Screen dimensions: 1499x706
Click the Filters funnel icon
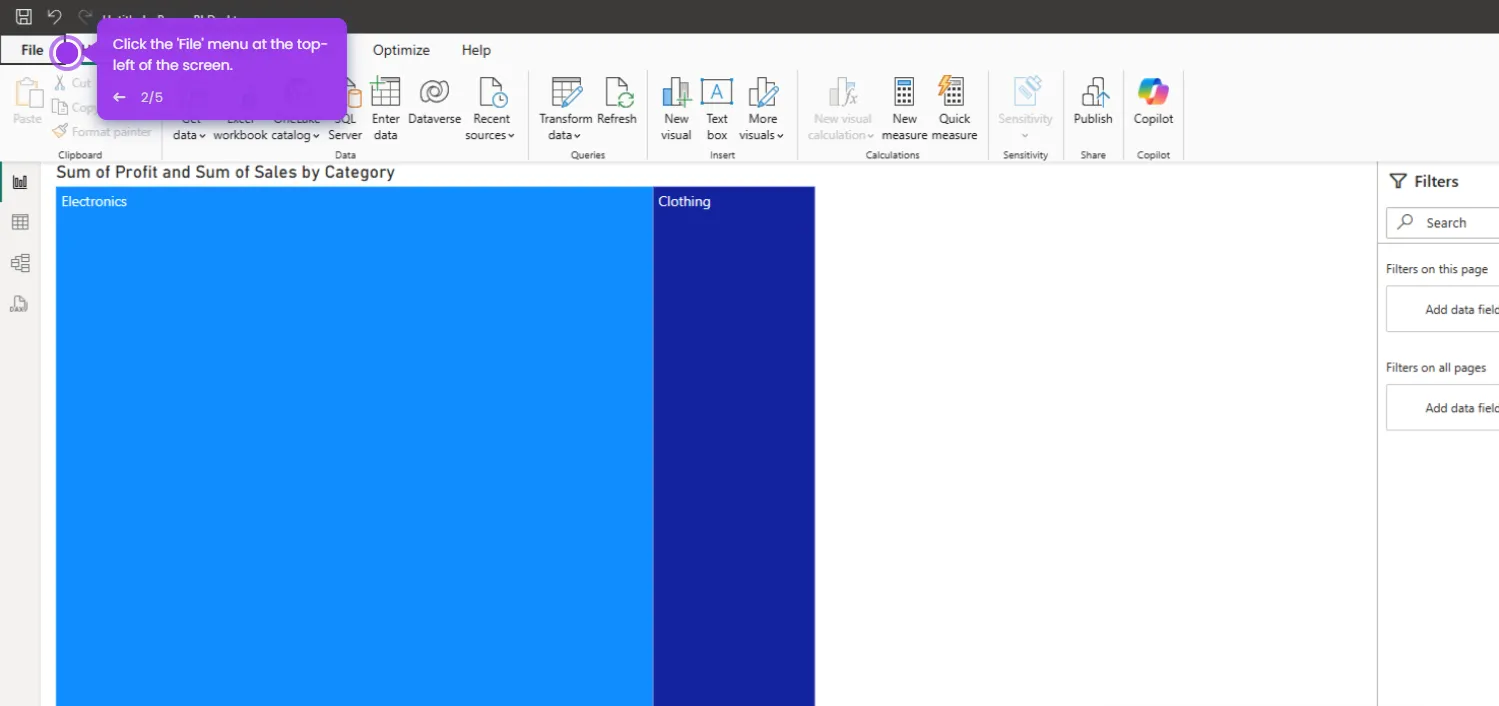click(1398, 181)
